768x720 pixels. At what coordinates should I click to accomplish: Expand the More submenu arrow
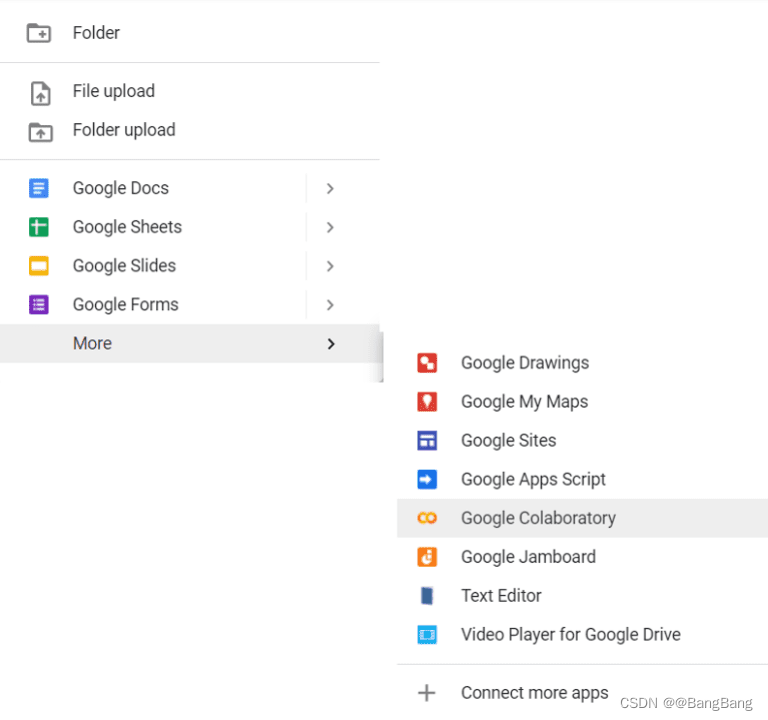331,343
